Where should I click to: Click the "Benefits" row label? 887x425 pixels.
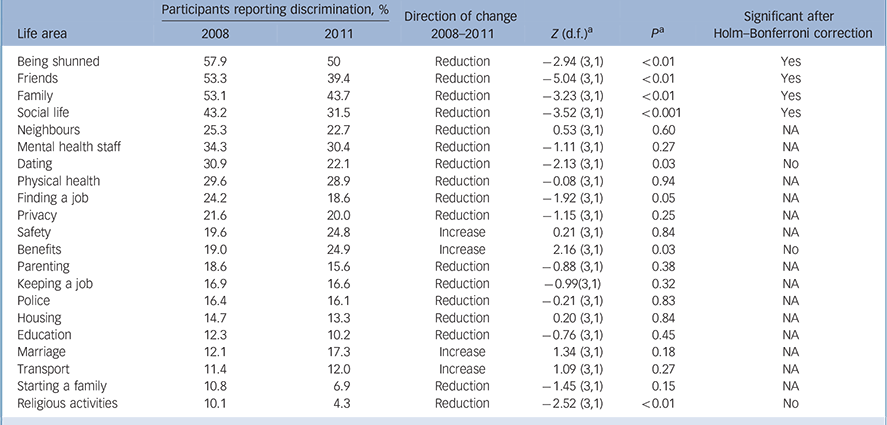41,250
